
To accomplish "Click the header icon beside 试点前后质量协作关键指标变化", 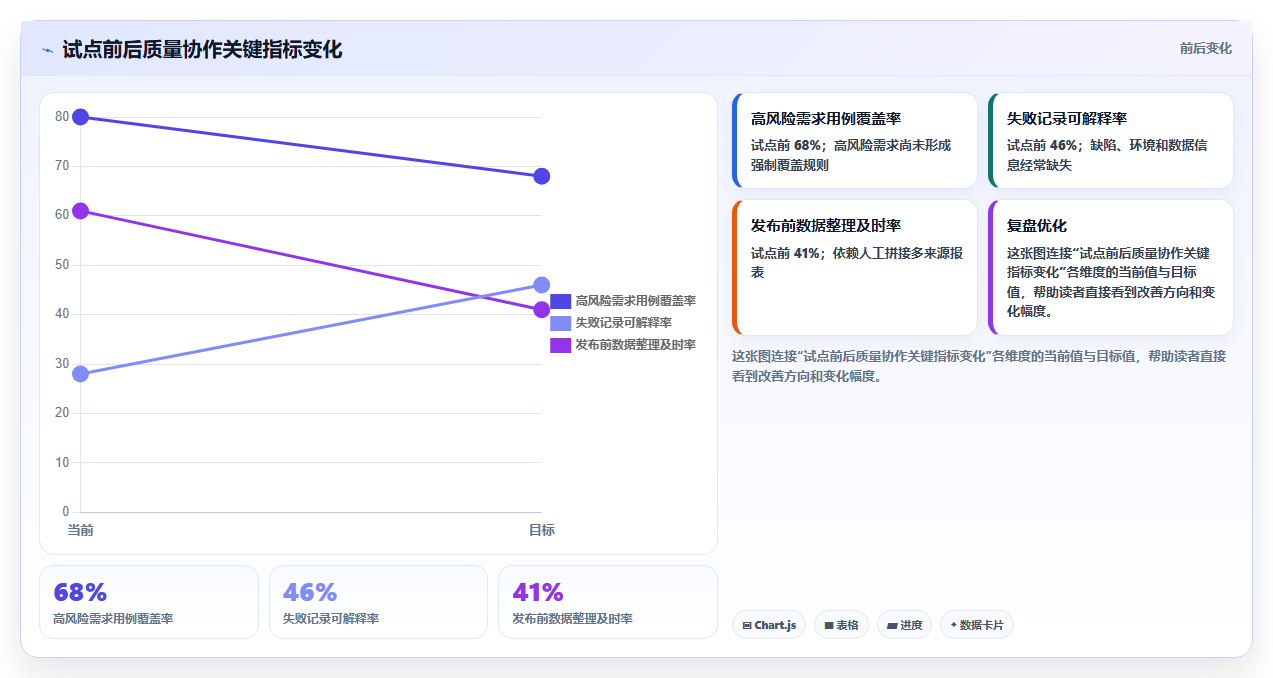I will pyautogui.click(x=47, y=50).
